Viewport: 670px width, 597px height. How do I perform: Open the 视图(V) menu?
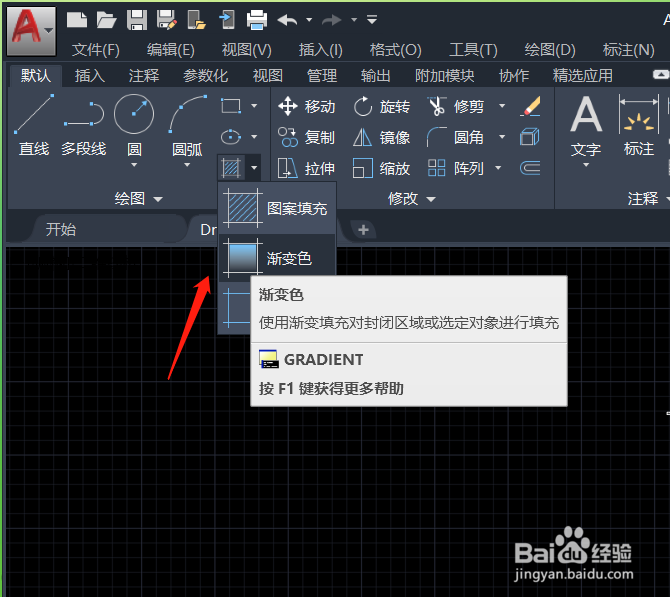coord(247,50)
